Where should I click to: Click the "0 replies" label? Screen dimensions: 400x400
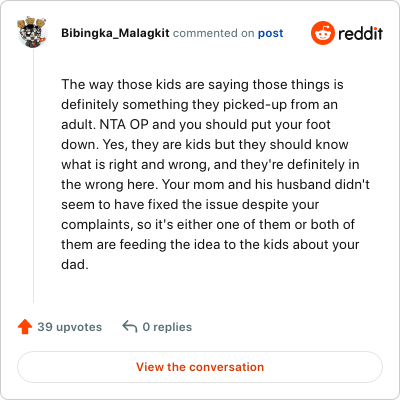pyautogui.click(x=167, y=327)
